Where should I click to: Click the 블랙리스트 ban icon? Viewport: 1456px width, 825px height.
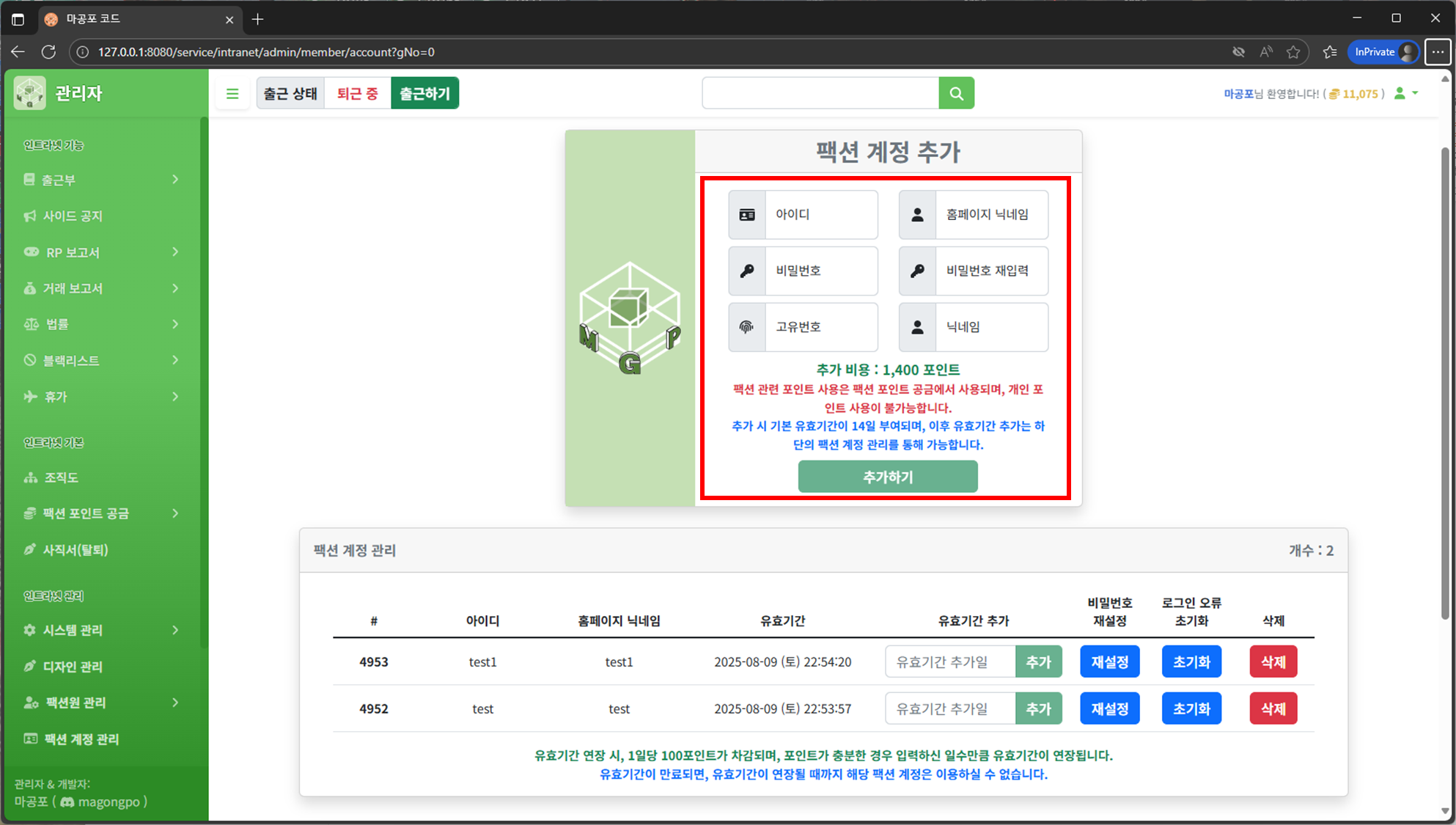[30, 360]
